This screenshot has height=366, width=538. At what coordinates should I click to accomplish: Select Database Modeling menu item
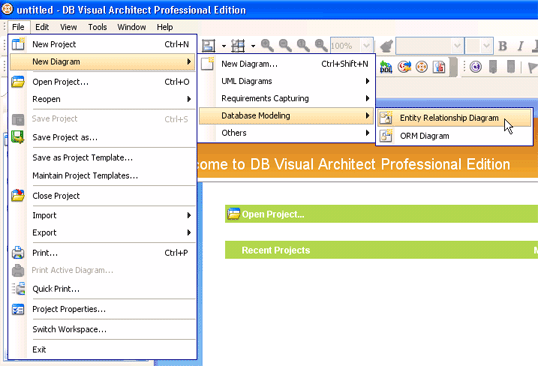coord(286,116)
